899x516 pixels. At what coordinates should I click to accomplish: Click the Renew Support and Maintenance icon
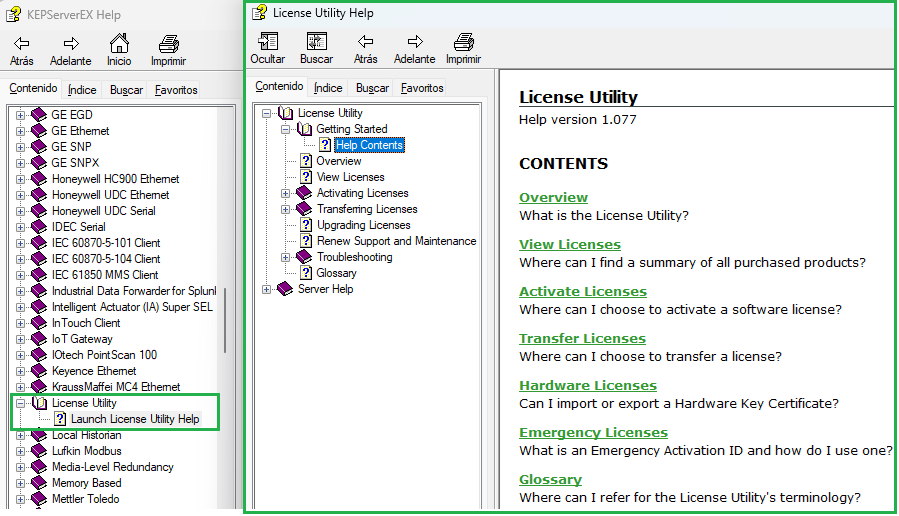tap(306, 241)
